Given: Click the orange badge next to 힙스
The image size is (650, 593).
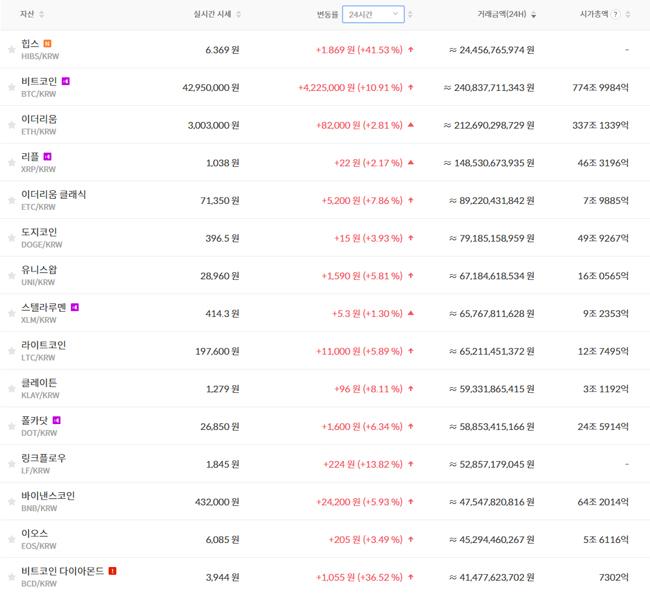Looking at the screenshot, I should tap(47, 44).
